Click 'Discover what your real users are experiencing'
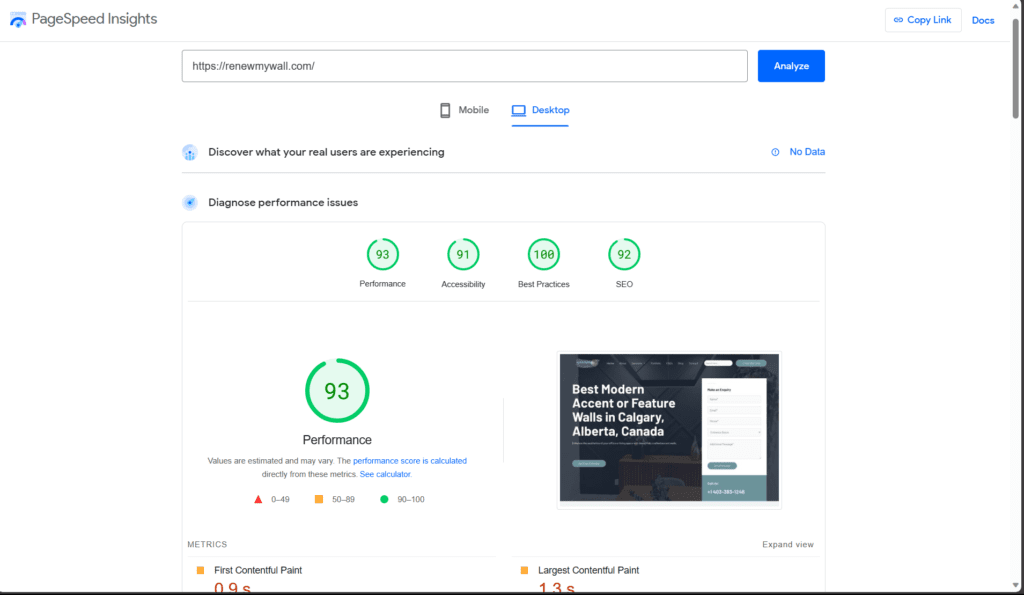Screen dimensions: 1024x595 click(326, 152)
